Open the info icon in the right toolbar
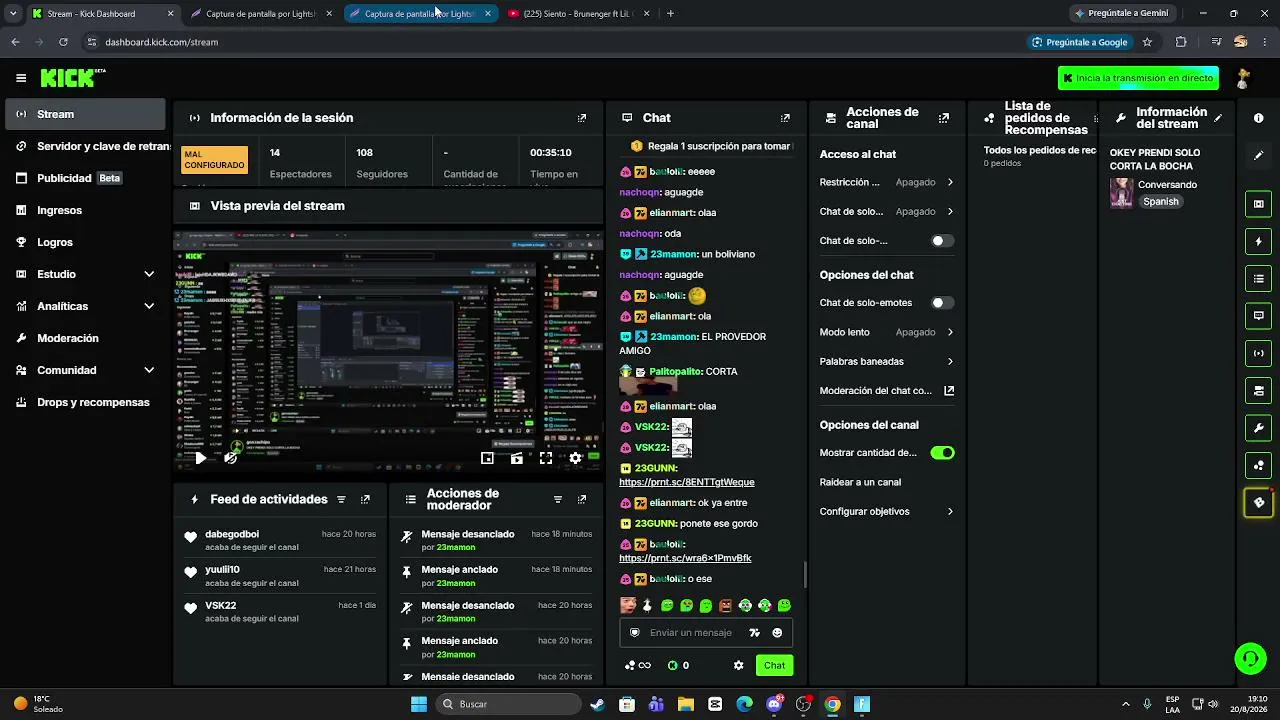 pos(1258,118)
